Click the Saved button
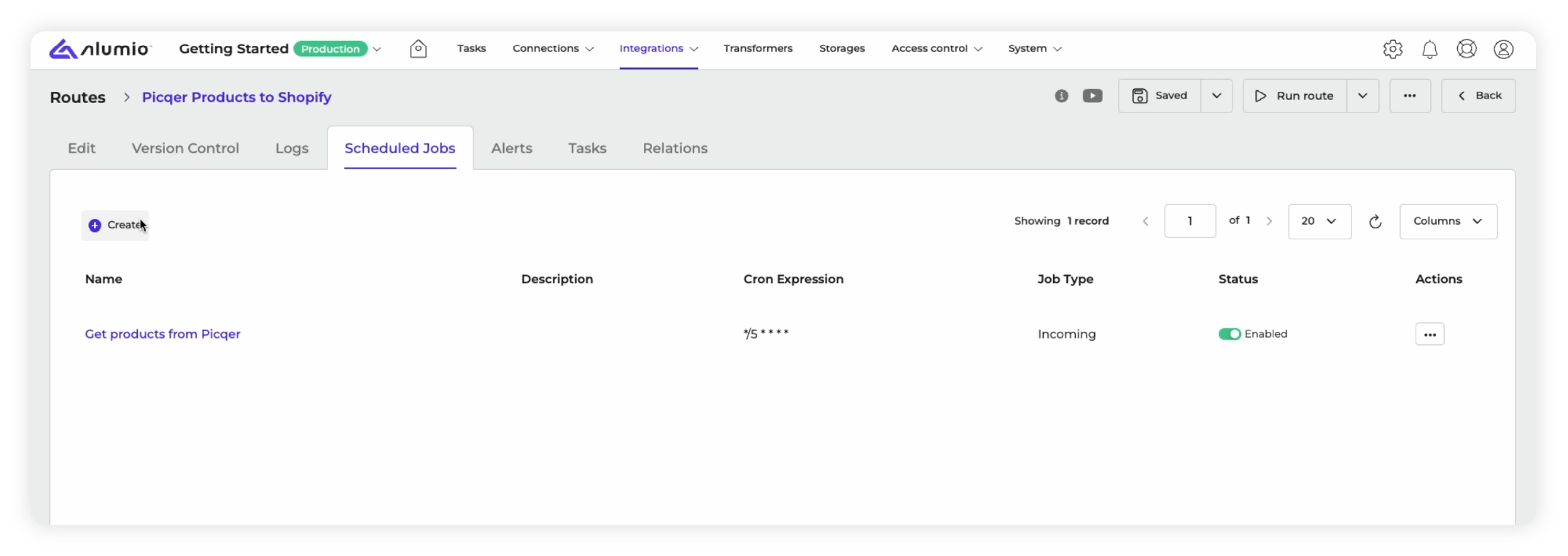 coord(1160,96)
